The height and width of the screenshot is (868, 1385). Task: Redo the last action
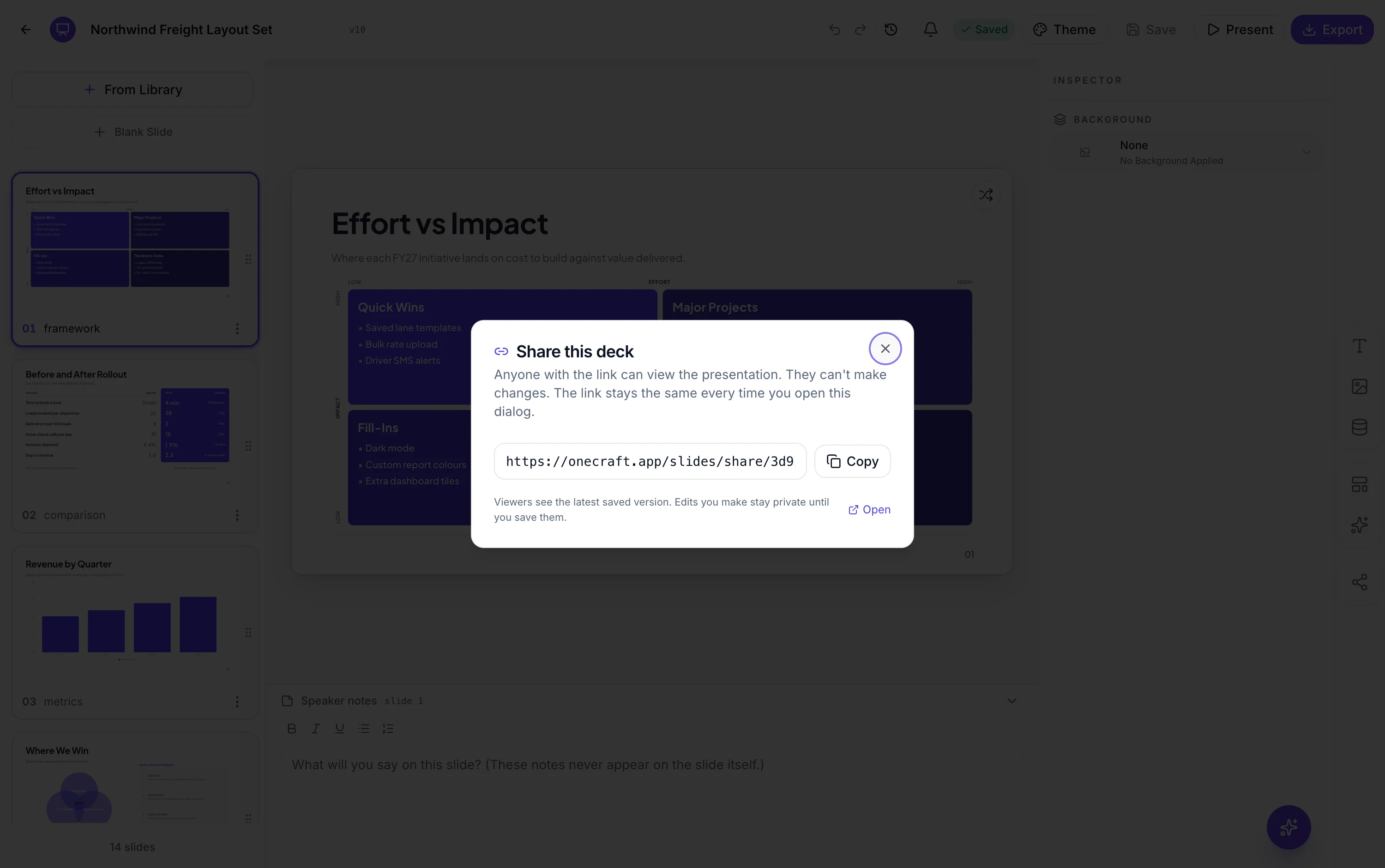pos(860,29)
